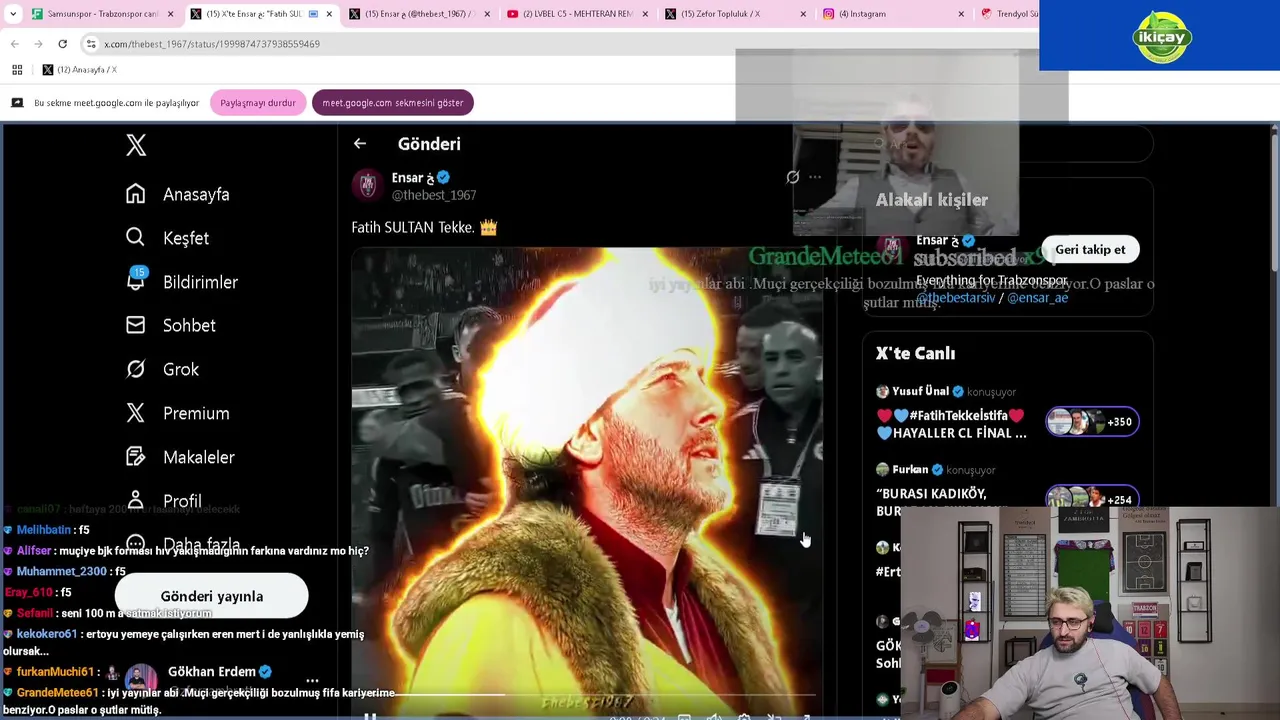The width and height of the screenshot is (1280, 720).
Task: Click browser back arrow
Action: (x=14, y=44)
